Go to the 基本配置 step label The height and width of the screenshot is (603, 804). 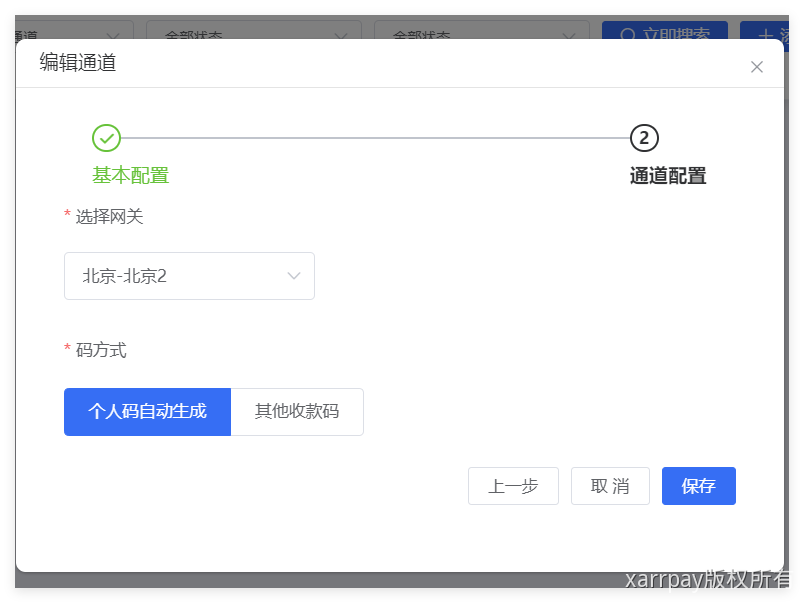coord(131,176)
